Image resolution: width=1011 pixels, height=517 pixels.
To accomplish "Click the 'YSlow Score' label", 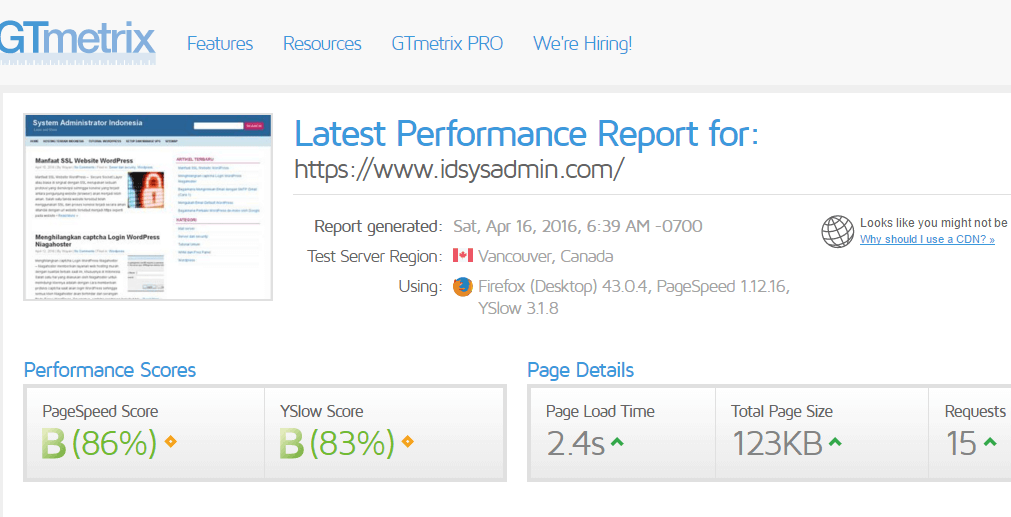I will pos(322,411).
